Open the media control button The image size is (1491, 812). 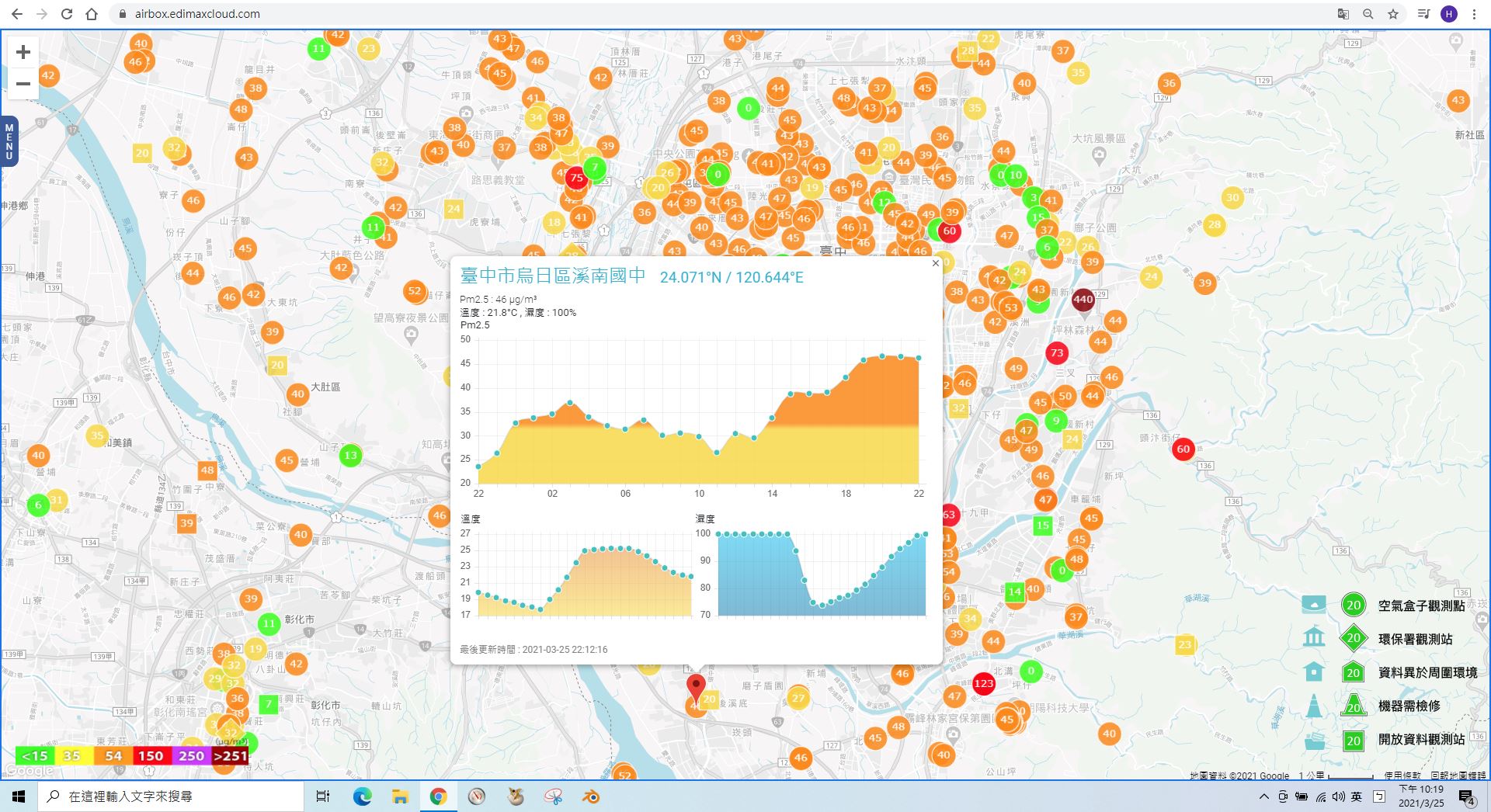click(x=1423, y=14)
